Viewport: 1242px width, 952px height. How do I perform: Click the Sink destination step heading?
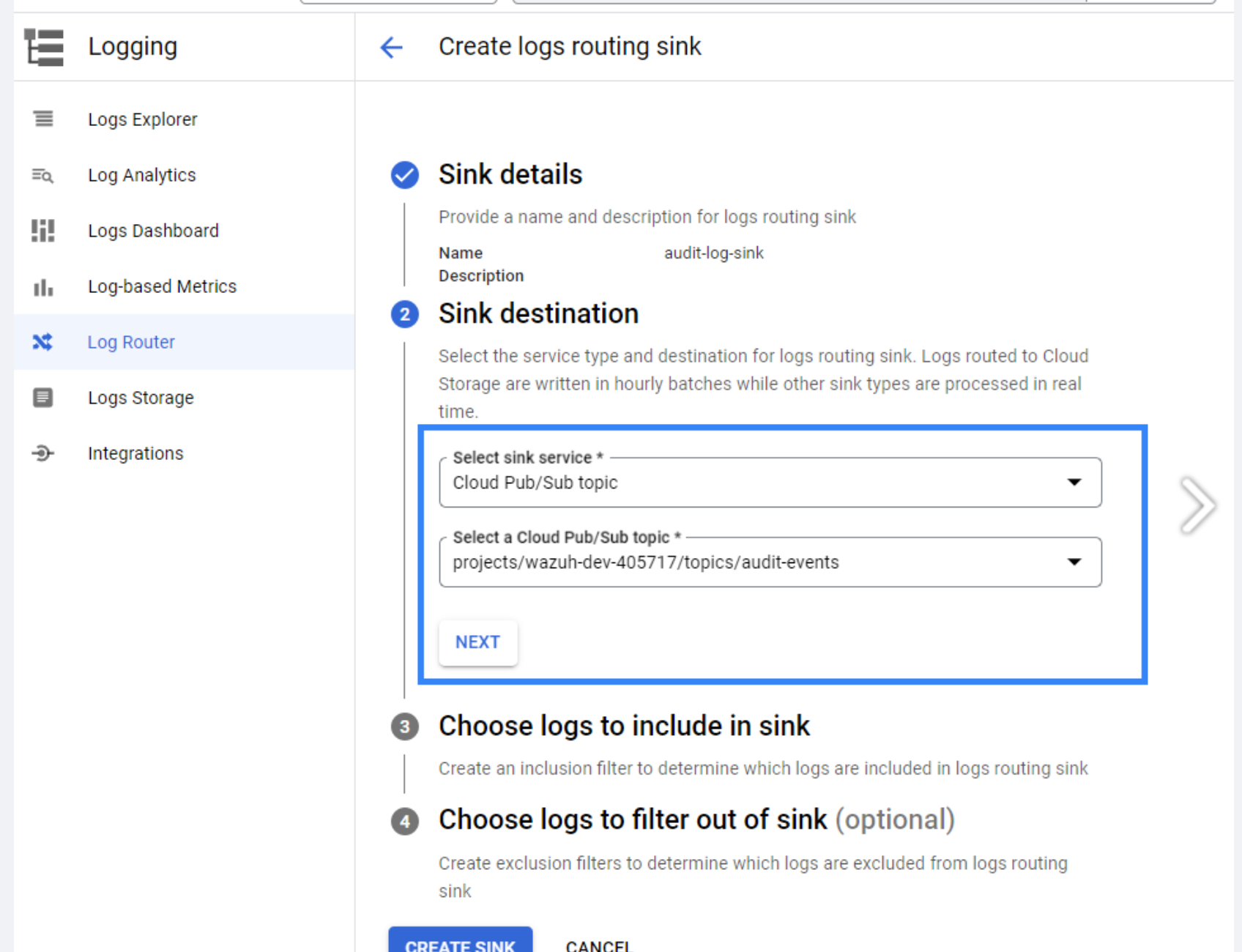pos(538,314)
